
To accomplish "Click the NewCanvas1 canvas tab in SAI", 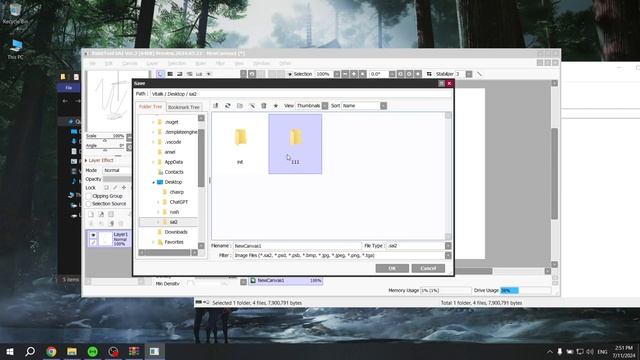I will pos(286,280).
